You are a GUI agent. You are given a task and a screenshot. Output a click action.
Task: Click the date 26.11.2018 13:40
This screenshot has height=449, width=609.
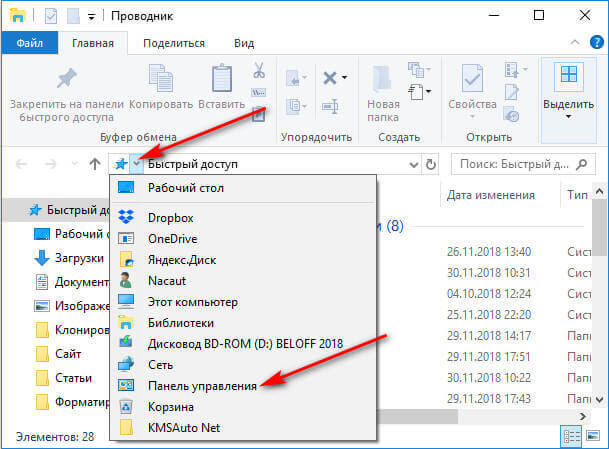tap(489, 252)
